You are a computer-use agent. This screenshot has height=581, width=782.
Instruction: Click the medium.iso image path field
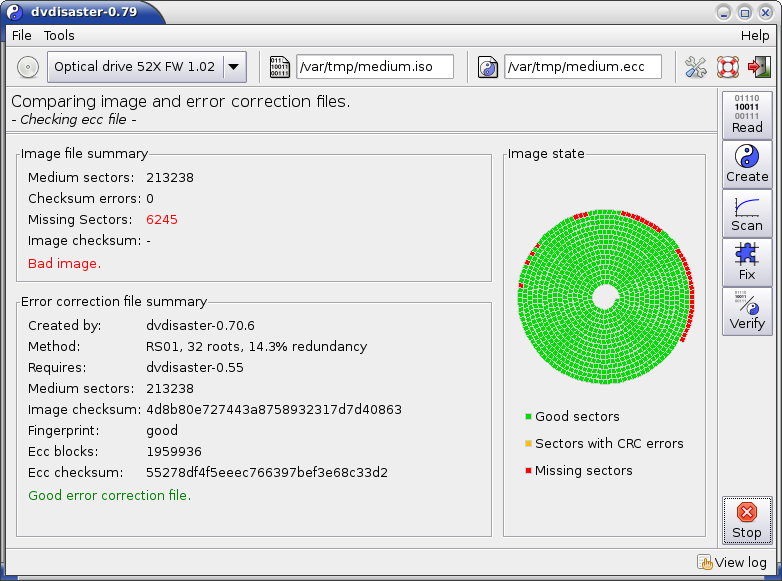coord(375,67)
